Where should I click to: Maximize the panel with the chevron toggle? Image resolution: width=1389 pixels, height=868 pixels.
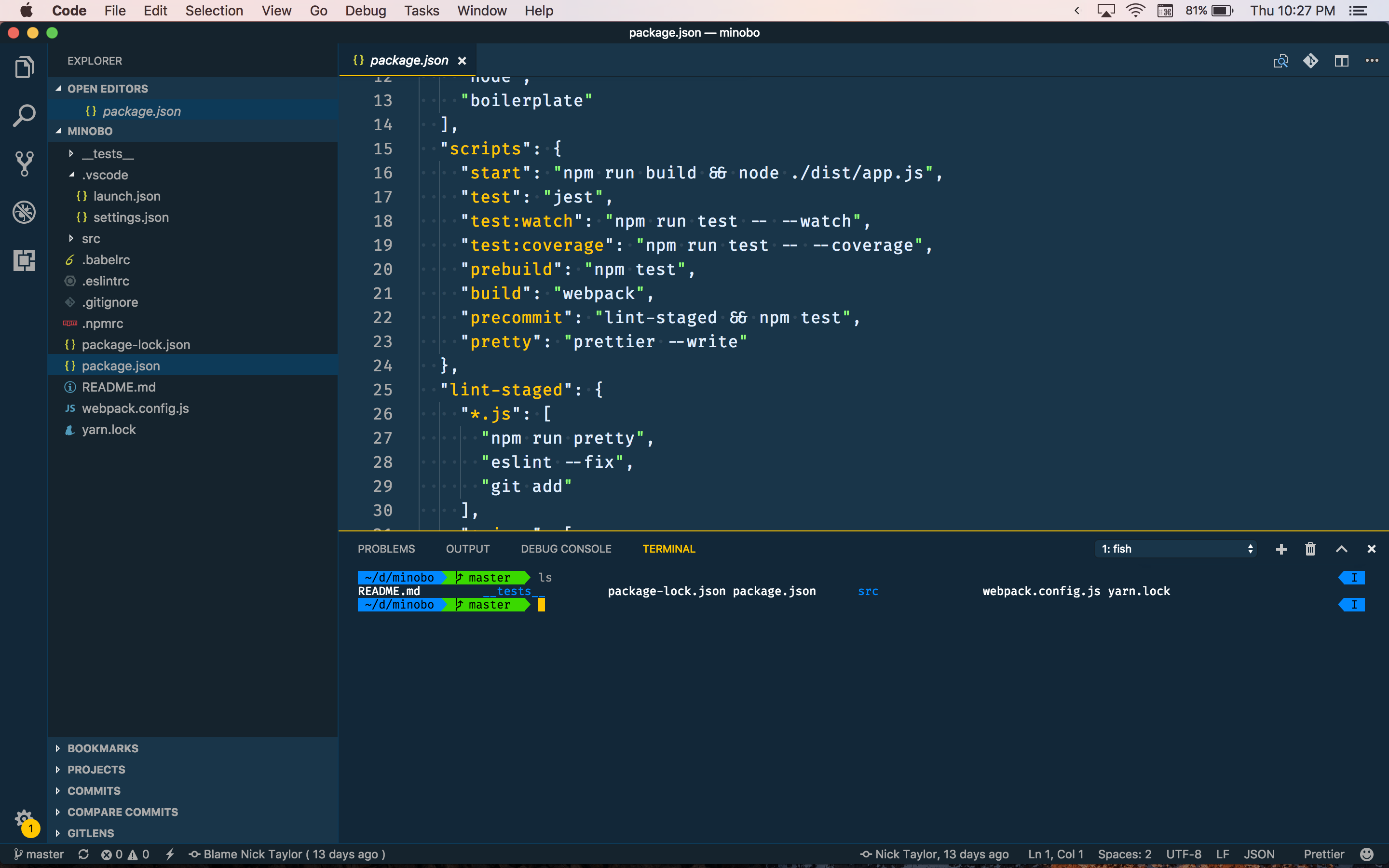tap(1341, 549)
